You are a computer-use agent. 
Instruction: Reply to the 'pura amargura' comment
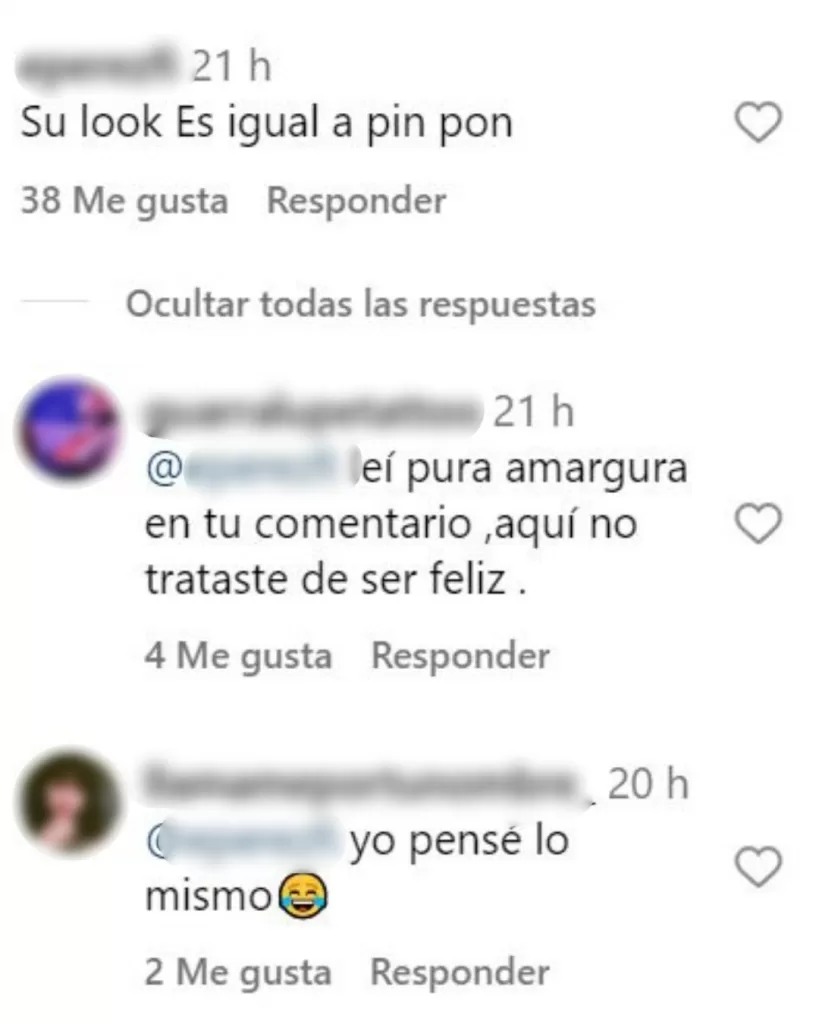click(460, 655)
